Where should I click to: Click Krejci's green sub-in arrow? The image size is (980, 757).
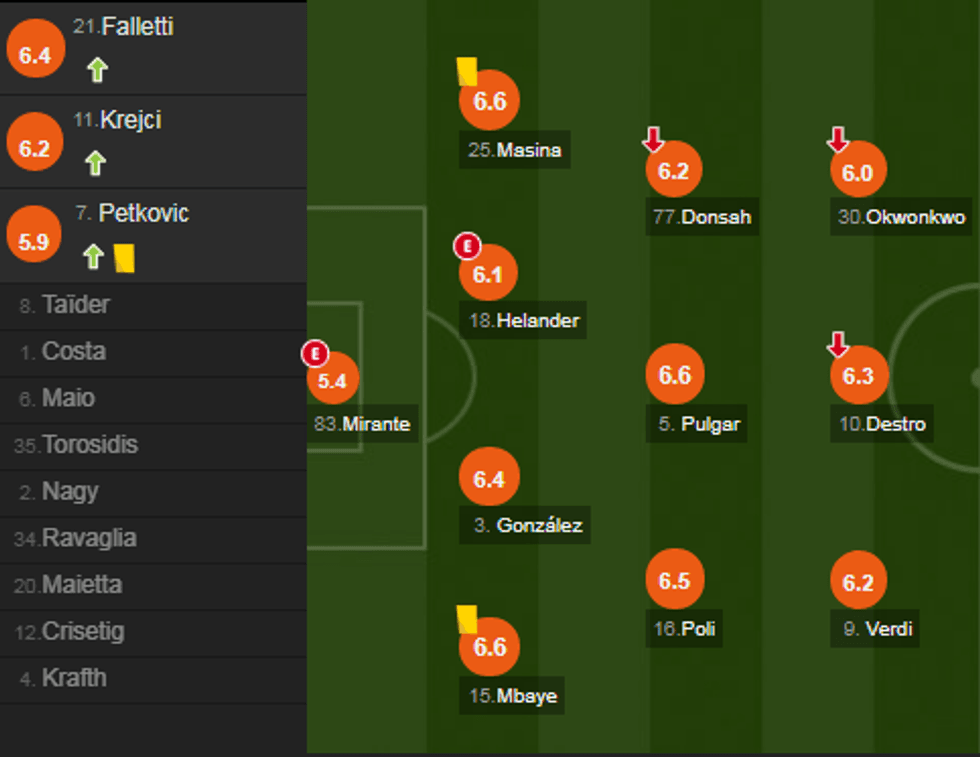(96, 163)
